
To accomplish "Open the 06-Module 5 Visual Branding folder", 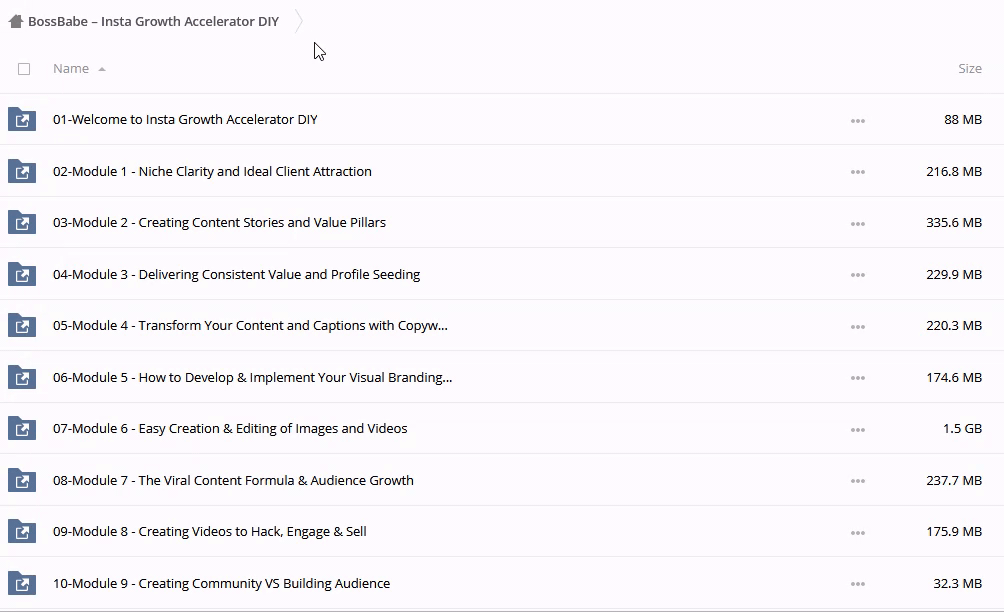I will pos(252,378).
